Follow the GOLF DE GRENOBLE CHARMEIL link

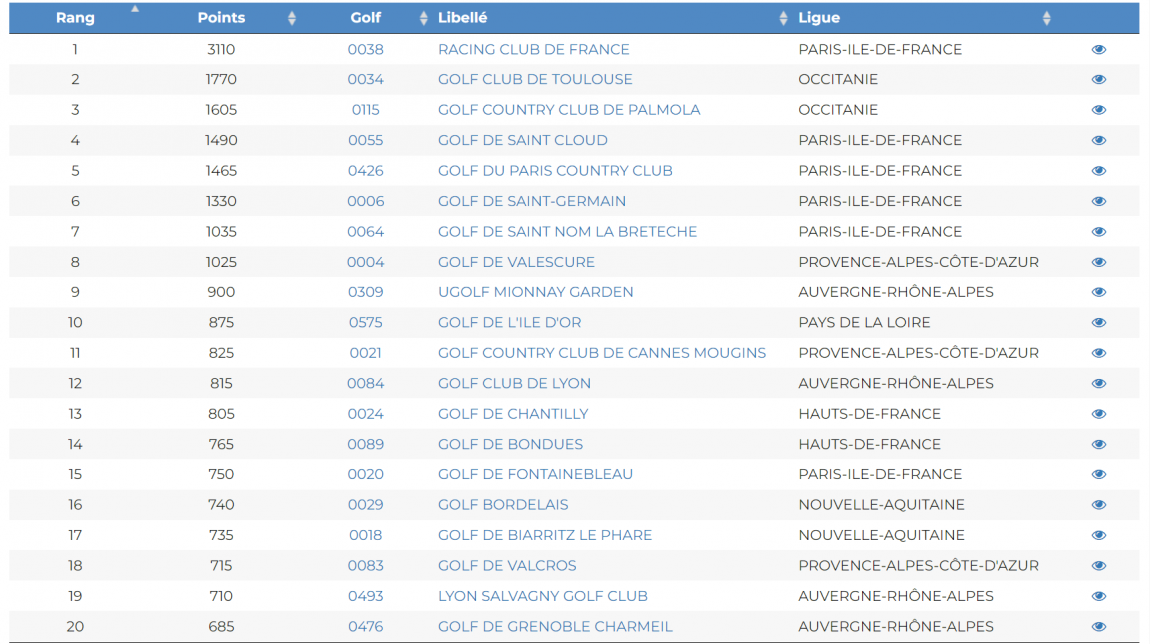click(555, 626)
